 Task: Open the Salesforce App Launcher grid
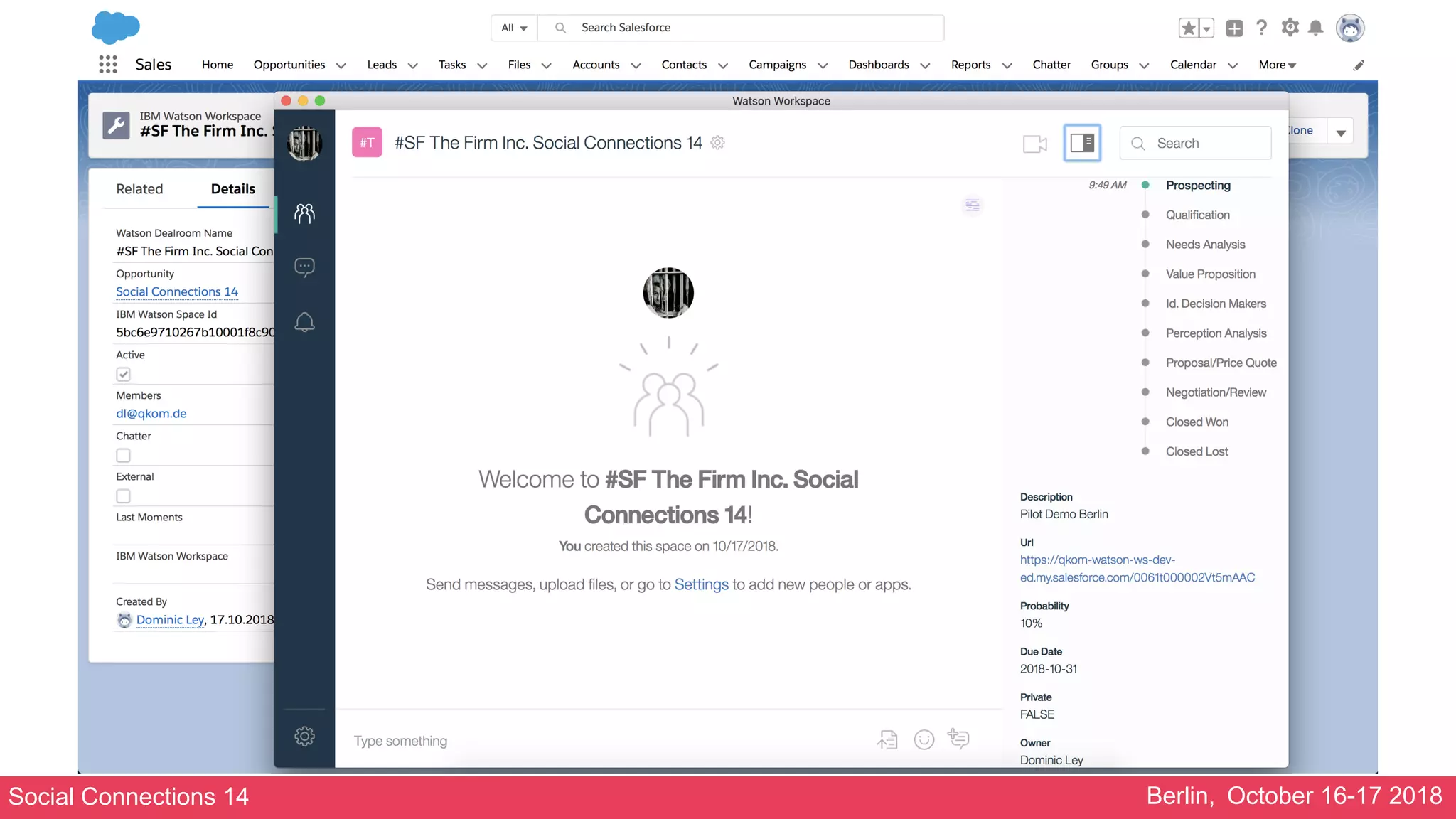pos(108,65)
